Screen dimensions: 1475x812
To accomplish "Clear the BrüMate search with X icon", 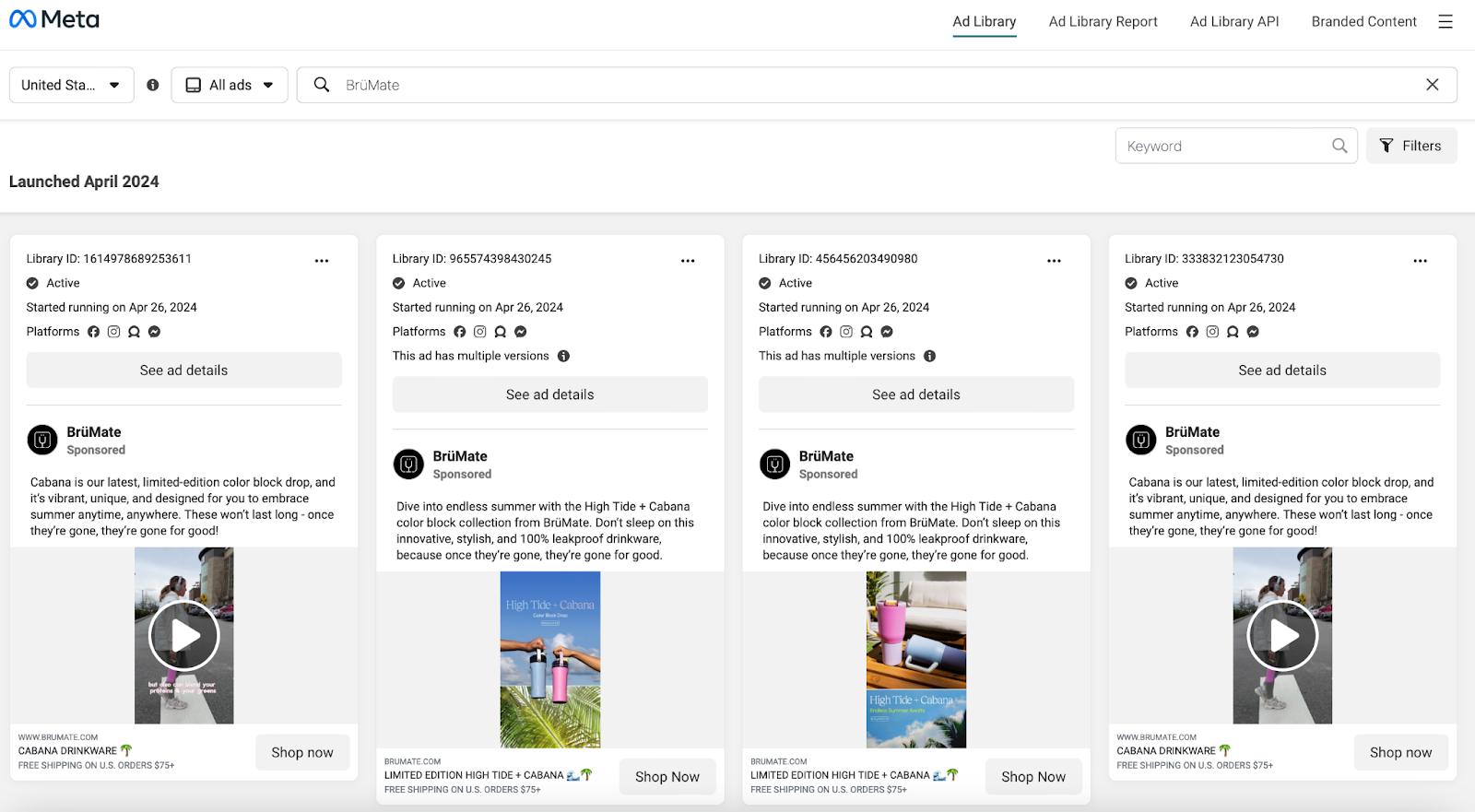I will pos(1432,85).
